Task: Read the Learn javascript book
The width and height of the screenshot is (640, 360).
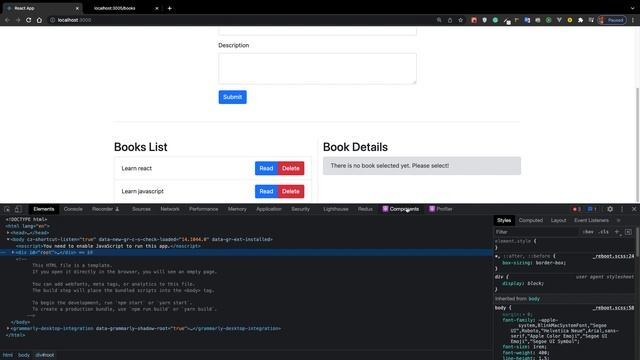Action: (266, 191)
